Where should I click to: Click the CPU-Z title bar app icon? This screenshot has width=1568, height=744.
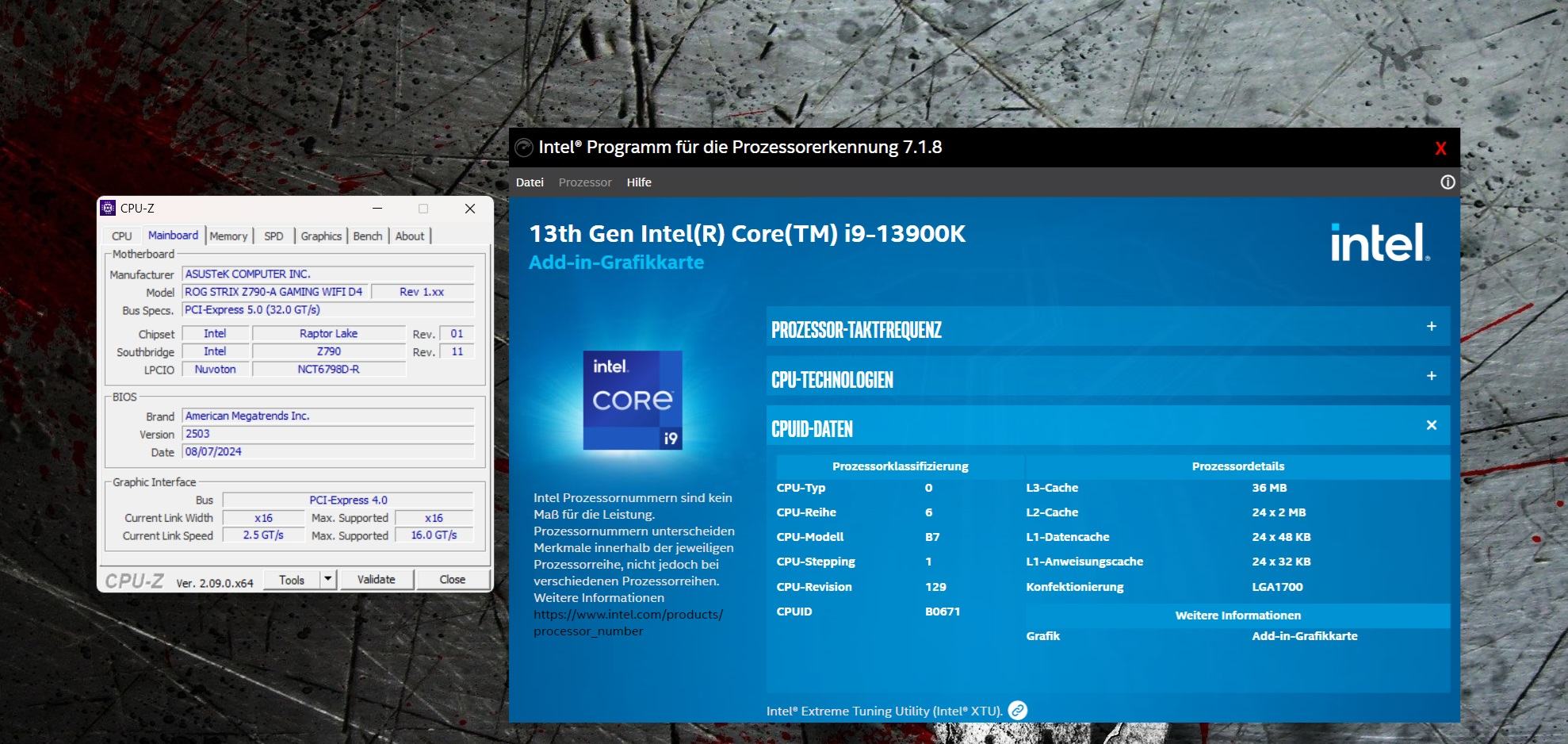click(108, 208)
